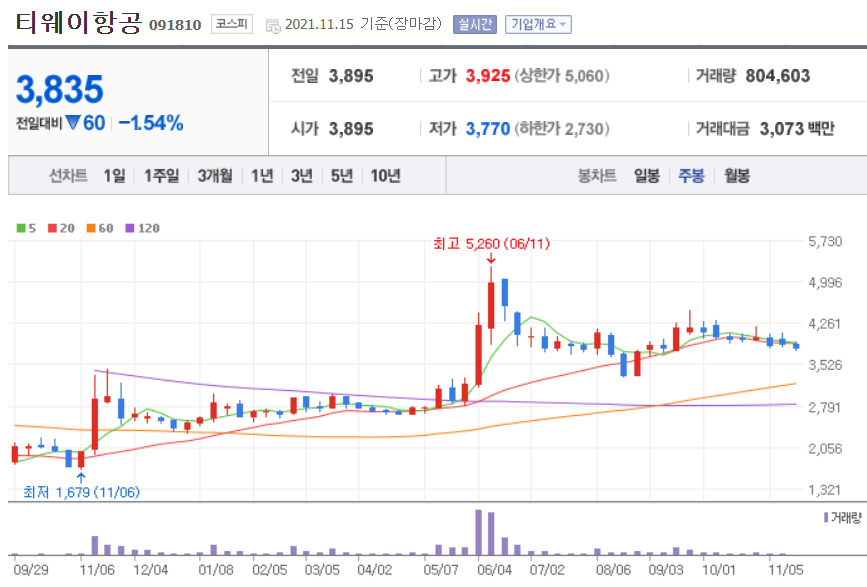Image resolution: width=867 pixels, height=587 pixels.
Task: Click the blue down triangle beside 60
Action: click(x=72, y=122)
